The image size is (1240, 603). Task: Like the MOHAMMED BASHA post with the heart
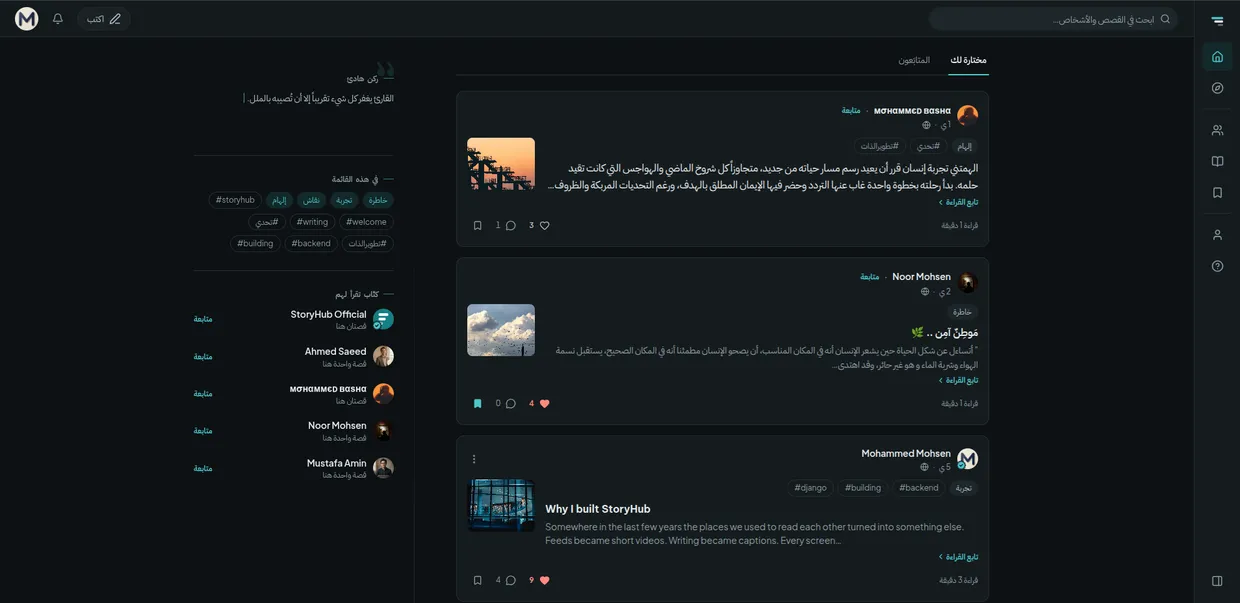(x=545, y=225)
